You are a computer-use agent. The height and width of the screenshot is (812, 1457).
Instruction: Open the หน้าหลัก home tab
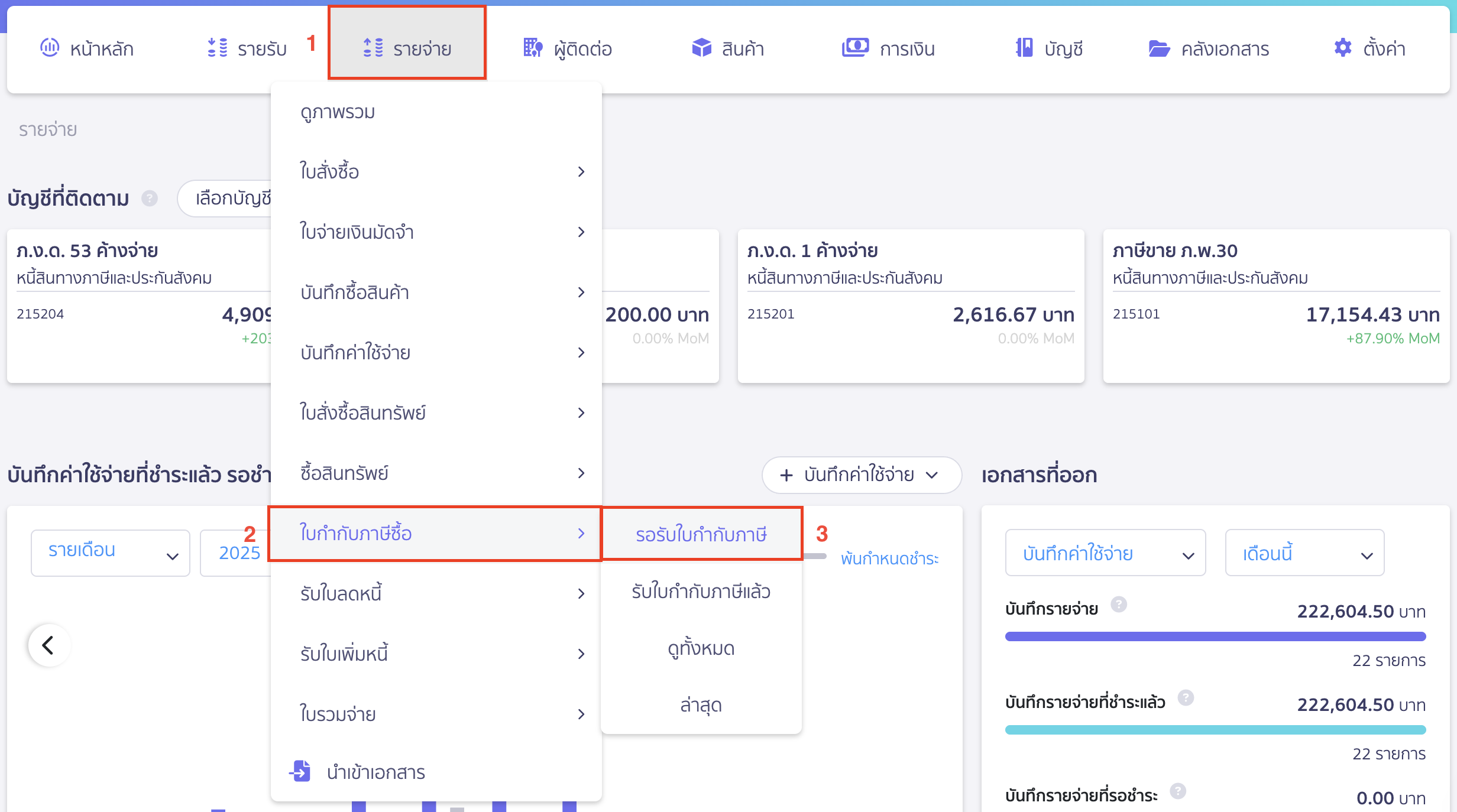coord(87,48)
